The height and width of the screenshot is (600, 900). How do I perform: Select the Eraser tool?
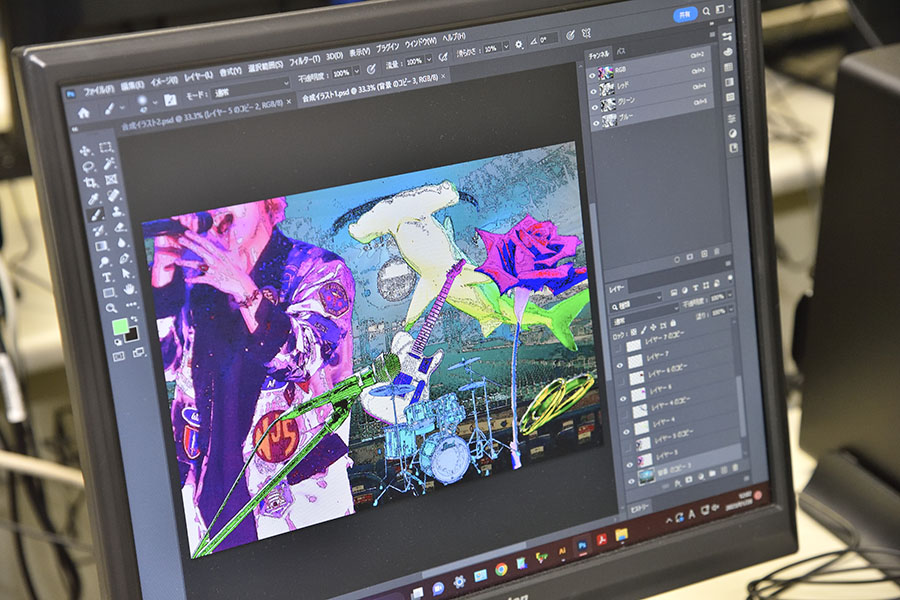tap(120, 227)
